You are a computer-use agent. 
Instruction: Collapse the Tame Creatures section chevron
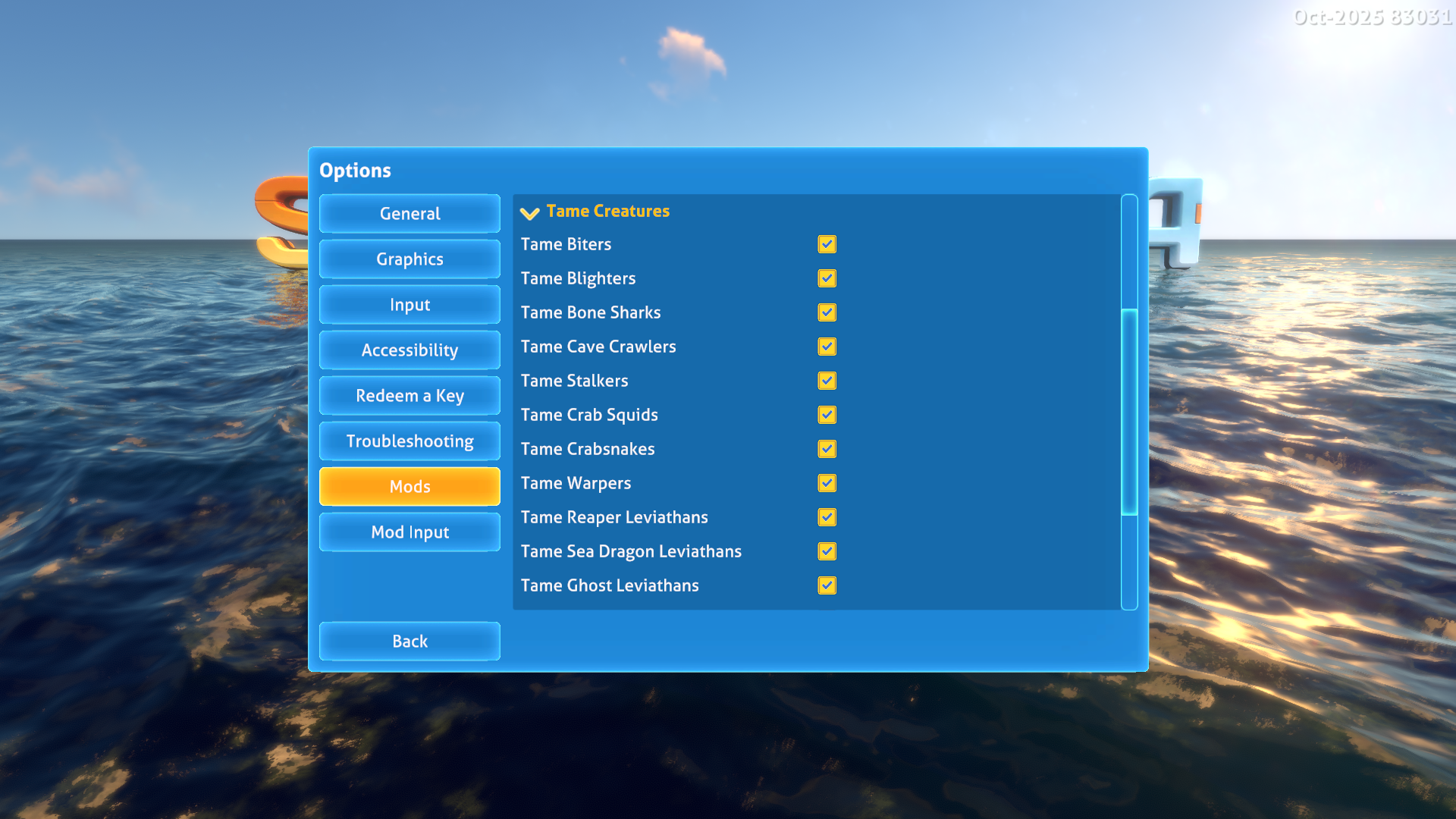[529, 213]
